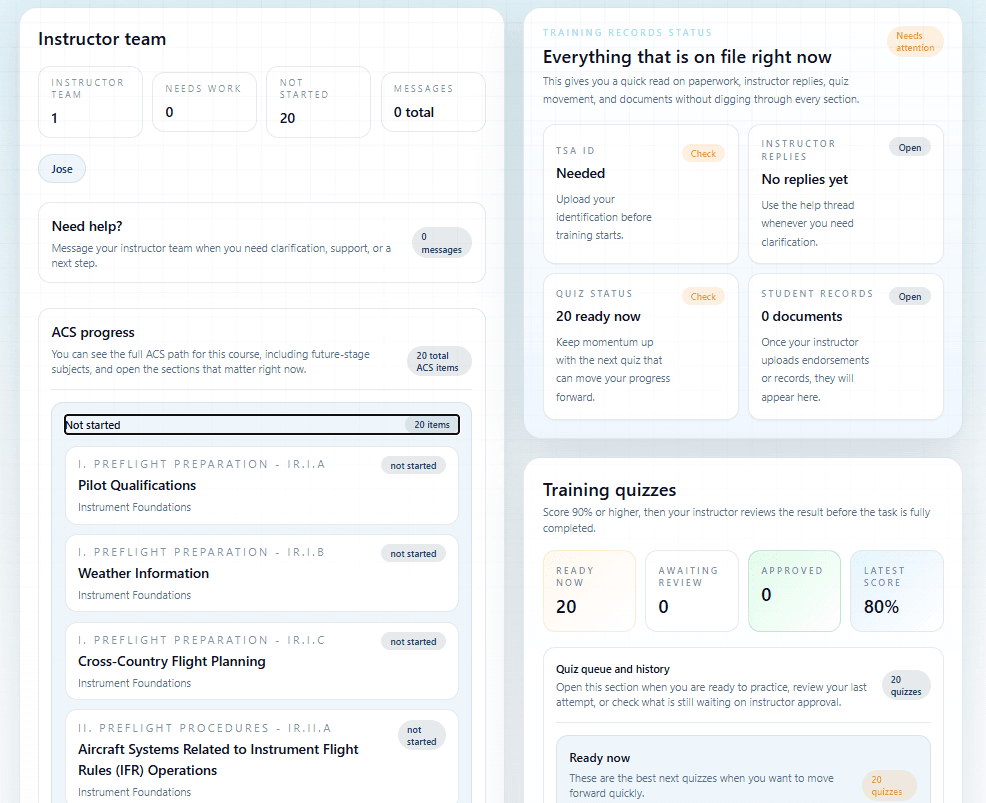This screenshot has height=803, width=986.
Task: Click the Instructor Team 1 stat tile
Action: (91, 102)
